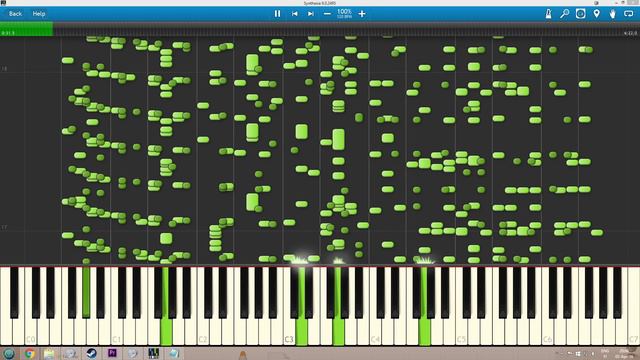Open Steam from the taskbar
Viewport: 640px width, 360px height.
click(x=91, y=353)
